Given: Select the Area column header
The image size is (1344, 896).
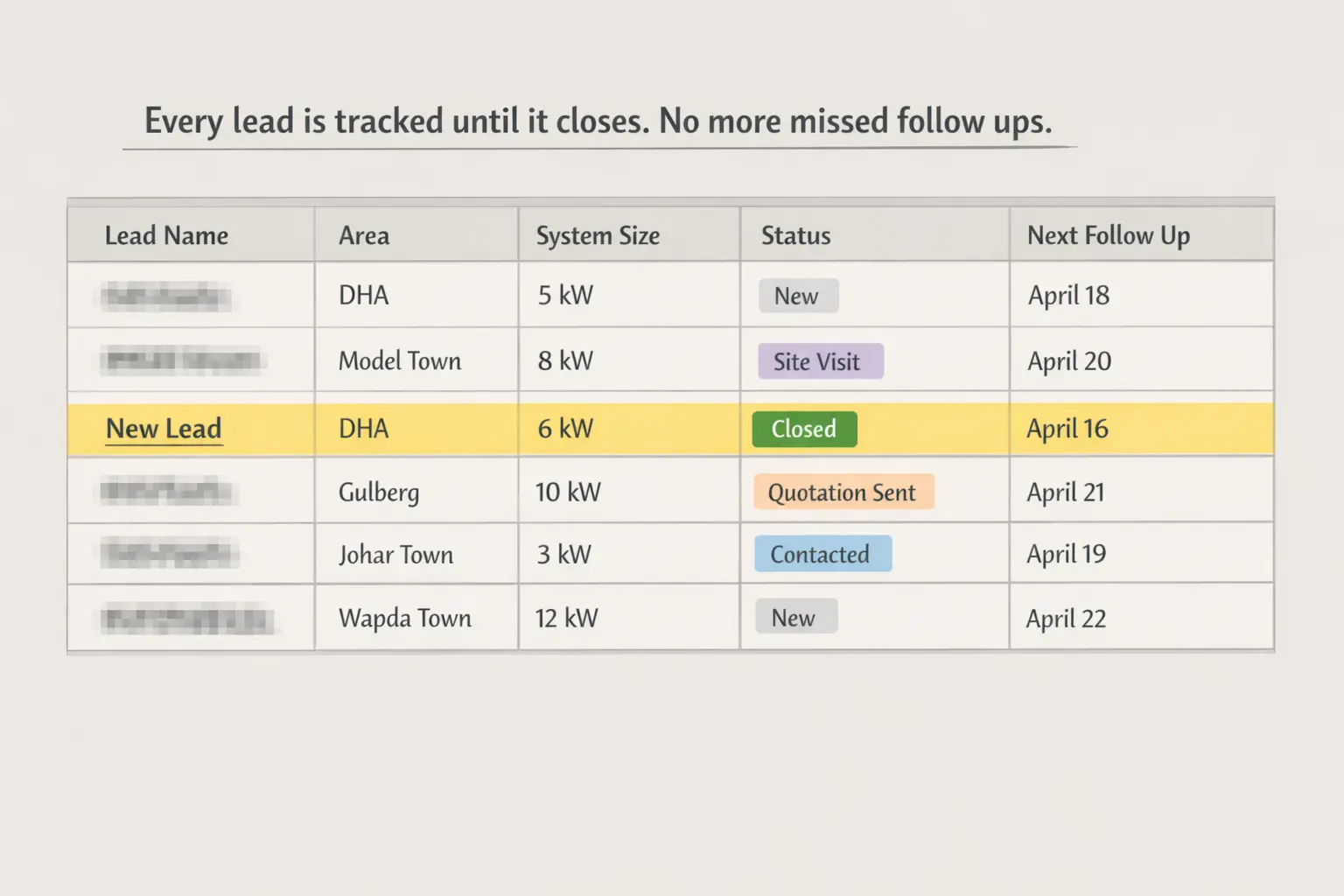Looking at the screenshot, I should pos(364,235).
